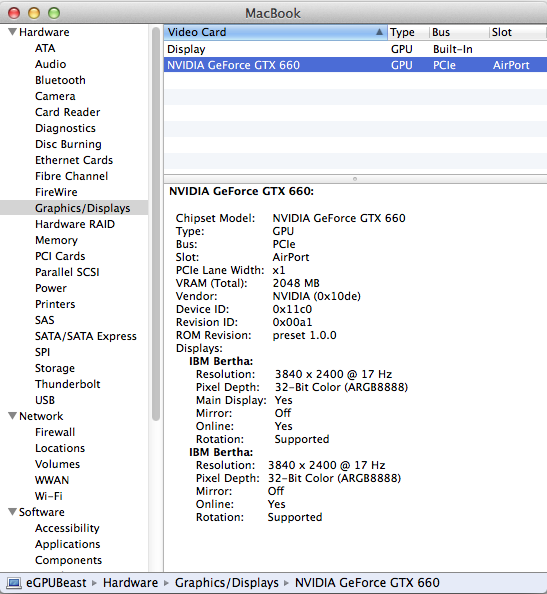Screen dimensions: 547x594
Task: Select Applications under Software
Action: tap(67, 544)
